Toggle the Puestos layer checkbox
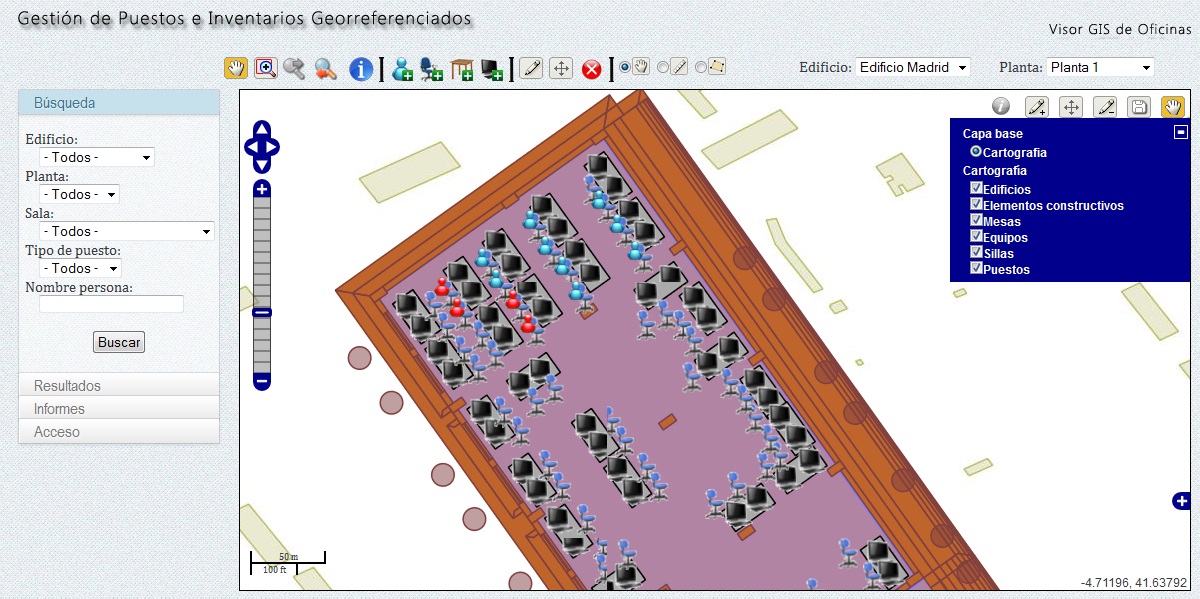The width and height of the screenshot is (1200, 599). [x=976, y=269]
